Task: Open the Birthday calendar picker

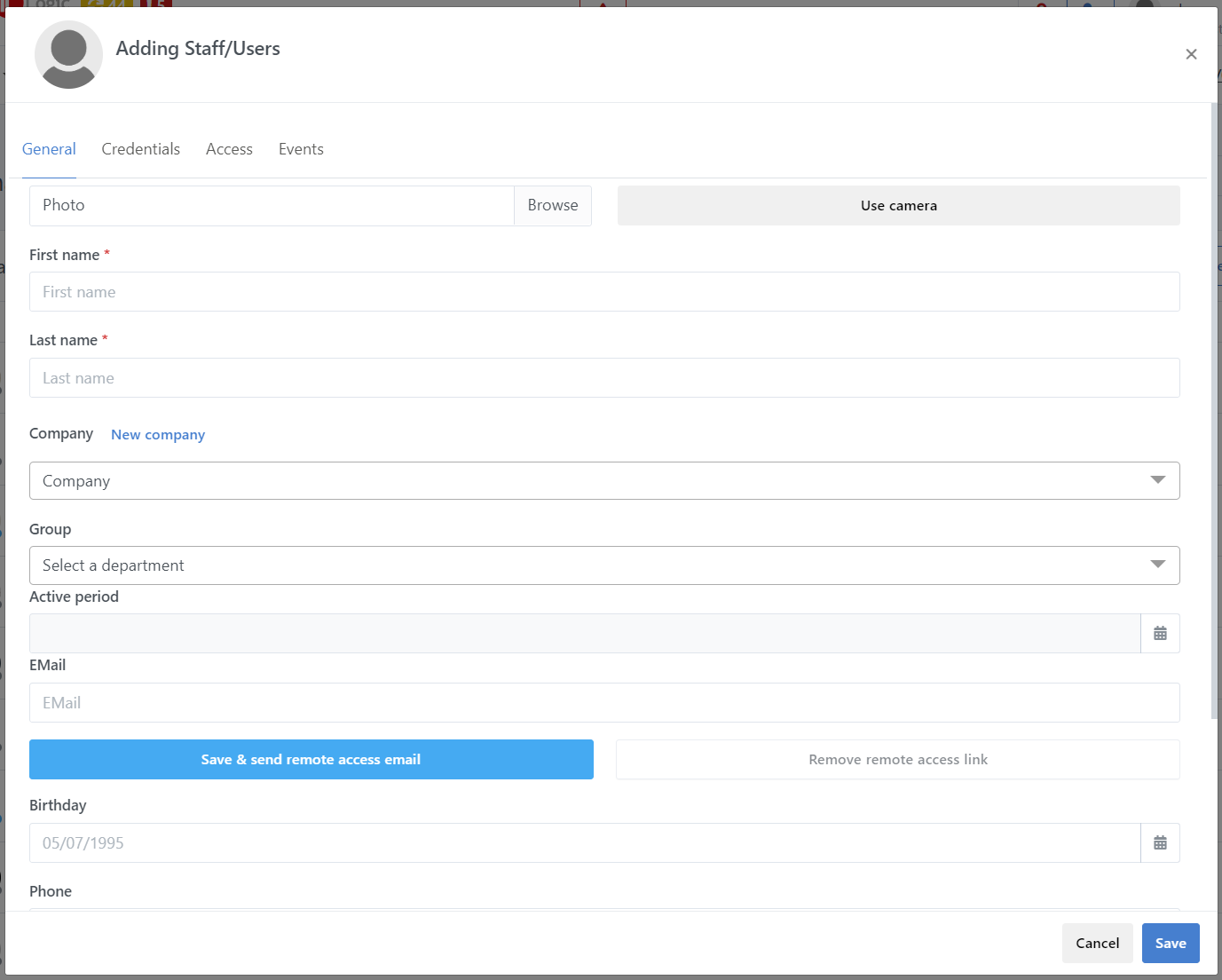Action: 1160,843
